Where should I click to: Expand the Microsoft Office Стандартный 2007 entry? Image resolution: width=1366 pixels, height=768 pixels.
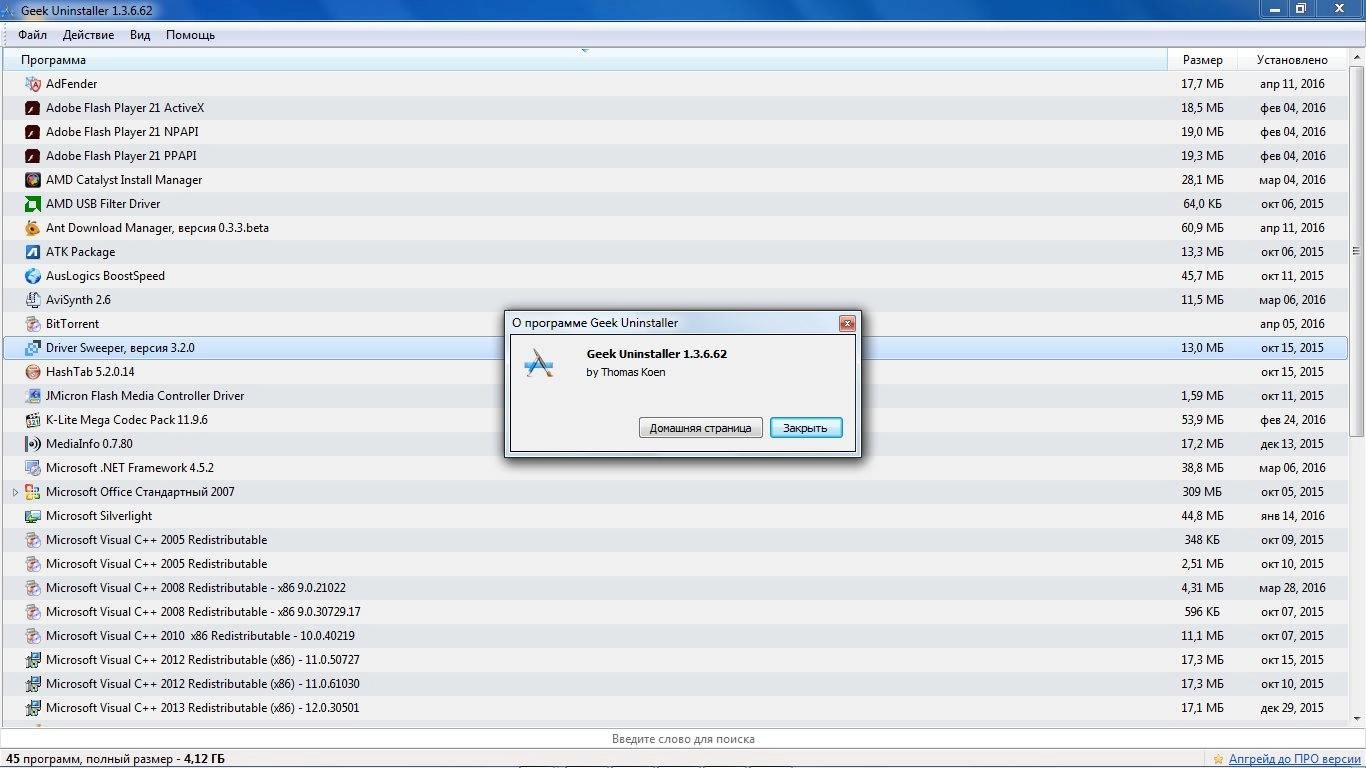(x=15, y=492)
